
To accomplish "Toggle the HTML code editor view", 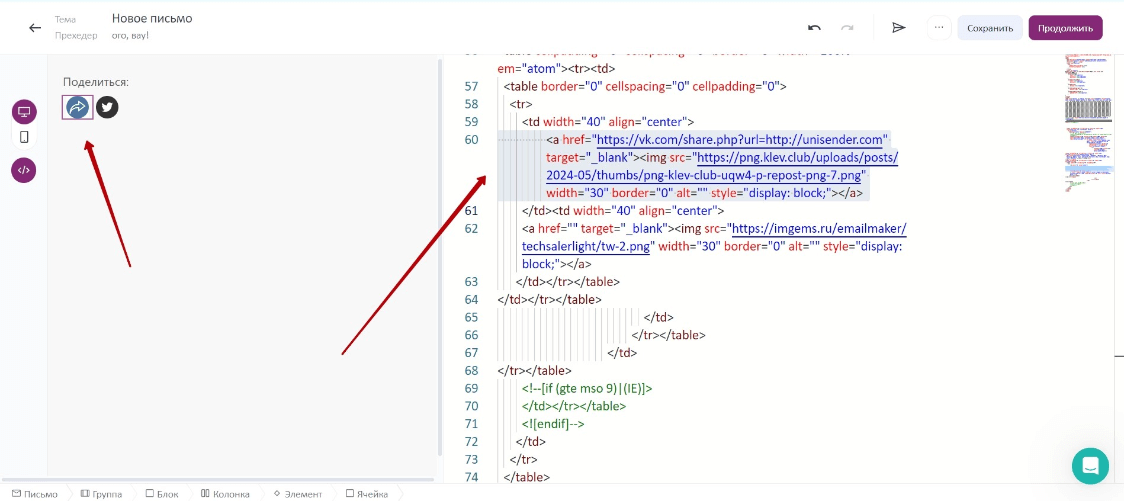I will coord(24,171).
